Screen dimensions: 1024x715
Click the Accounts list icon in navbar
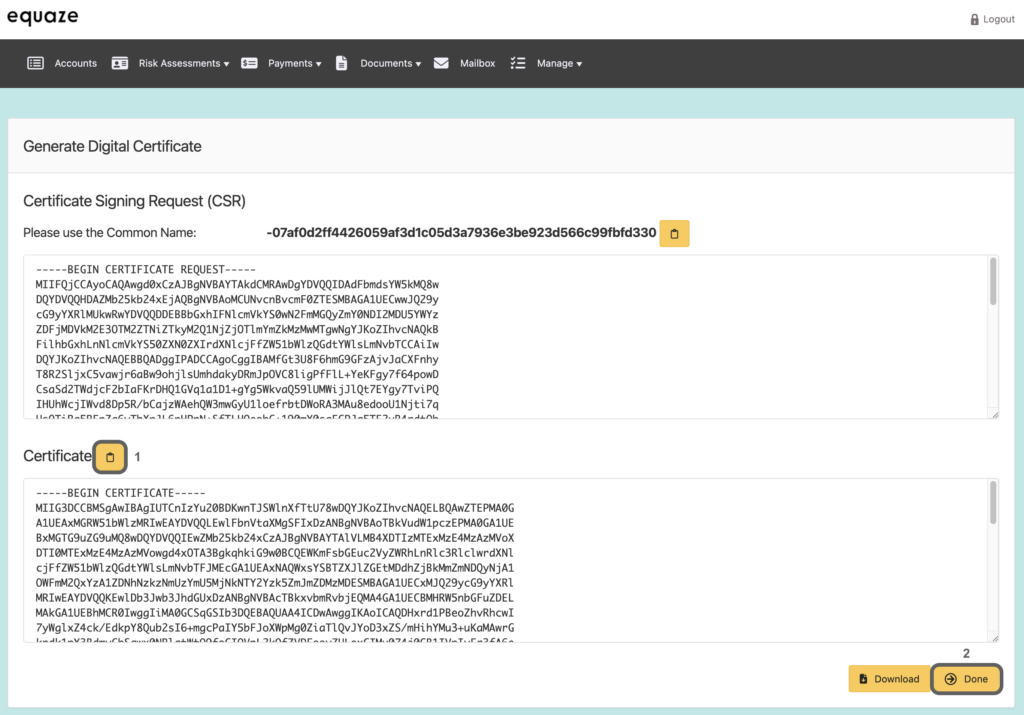tap(35, 63)
